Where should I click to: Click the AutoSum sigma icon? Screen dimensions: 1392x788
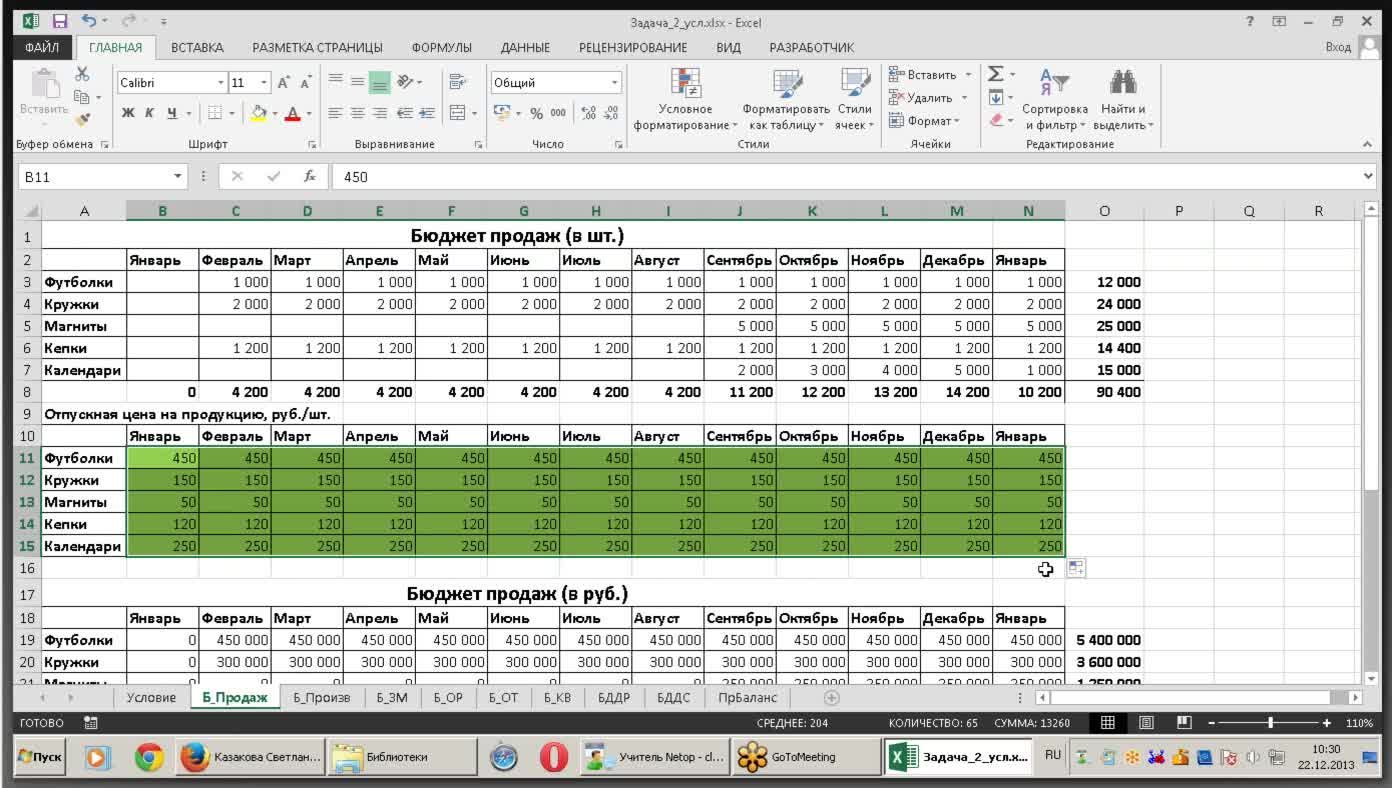[996, 75]
